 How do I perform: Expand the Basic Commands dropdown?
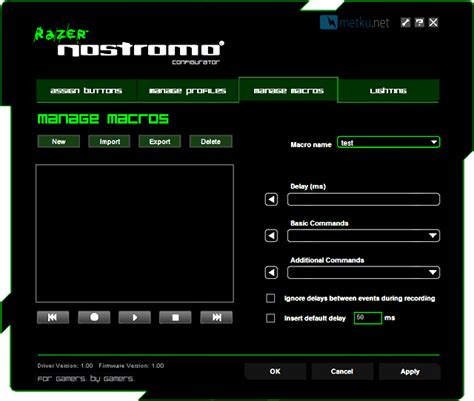pyautogui.click(x=363, y=236)
